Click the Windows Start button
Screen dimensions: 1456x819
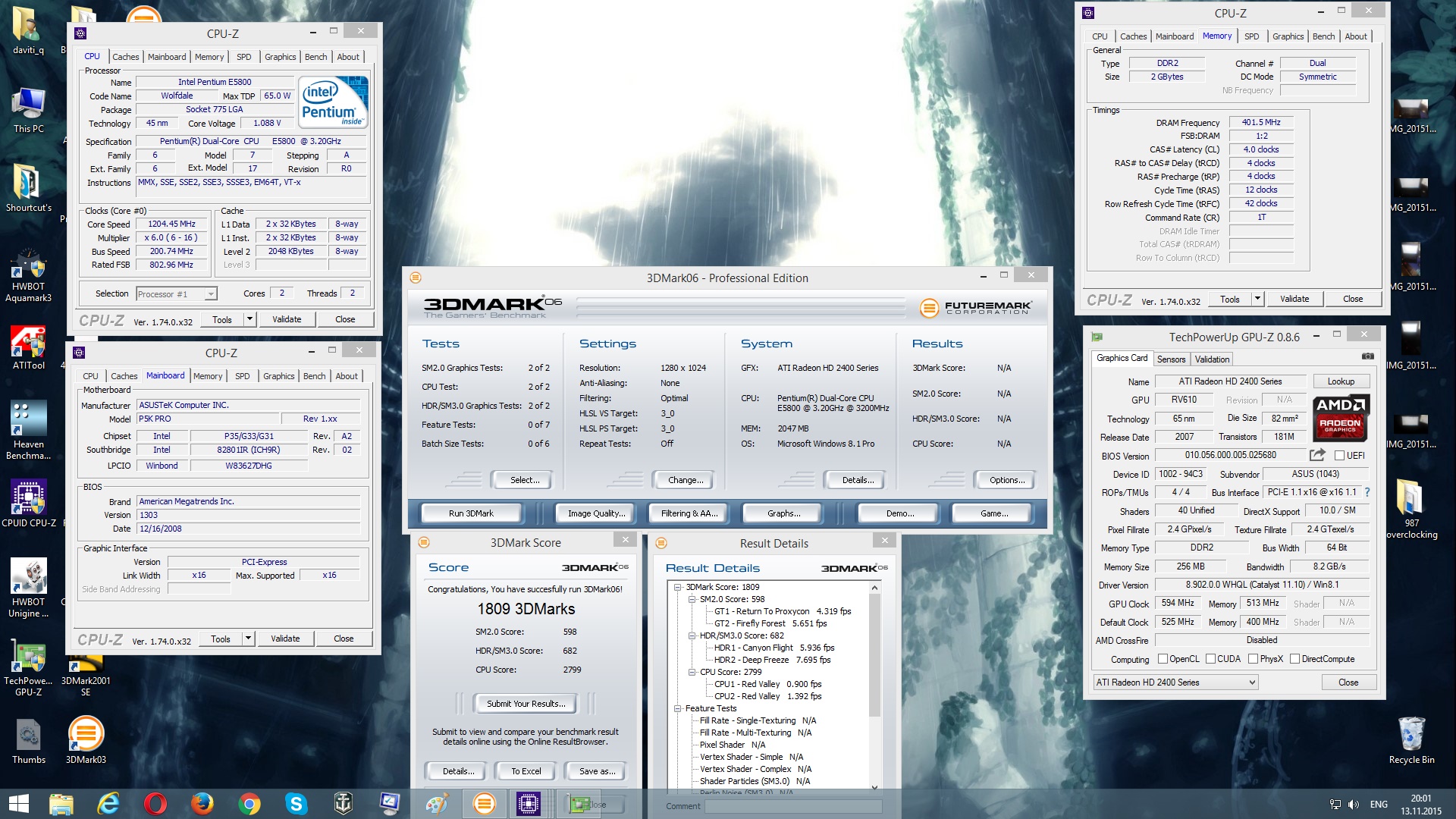tap(18, 804)
